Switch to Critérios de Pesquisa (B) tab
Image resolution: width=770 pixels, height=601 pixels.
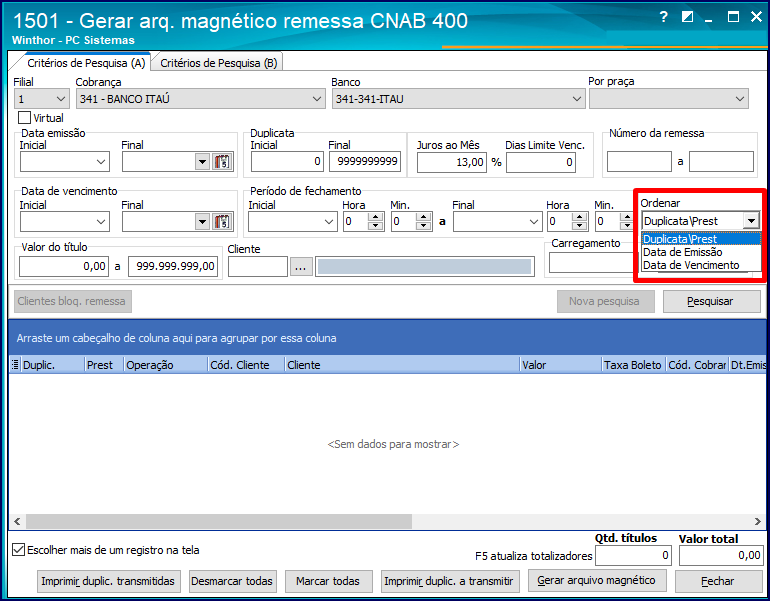pos(219,63)
